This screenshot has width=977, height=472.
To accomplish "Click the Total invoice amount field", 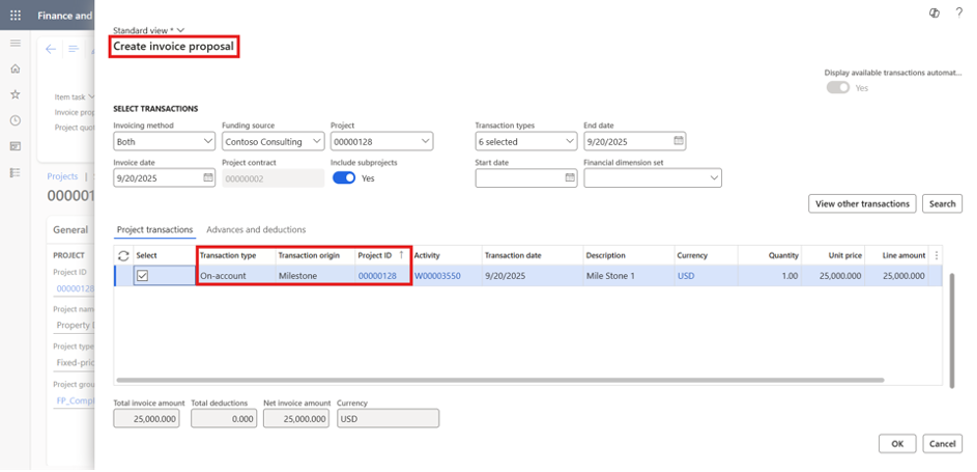I will (x=146, y=419).
